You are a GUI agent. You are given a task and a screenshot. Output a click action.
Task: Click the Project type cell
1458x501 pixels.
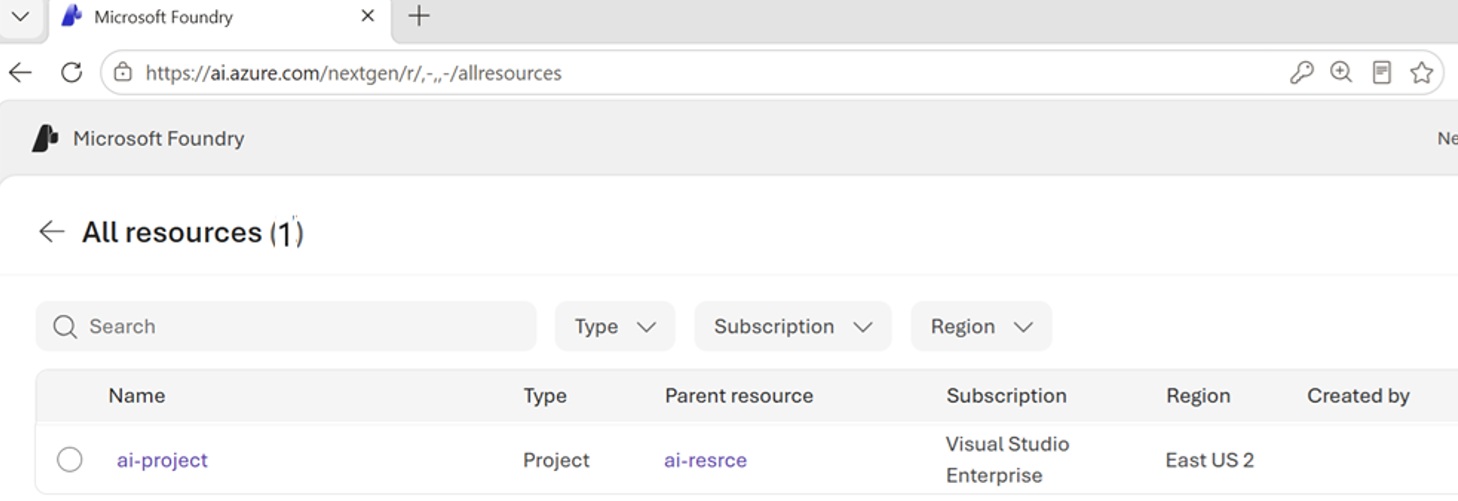pyautogui.click(x=556, y=460)
